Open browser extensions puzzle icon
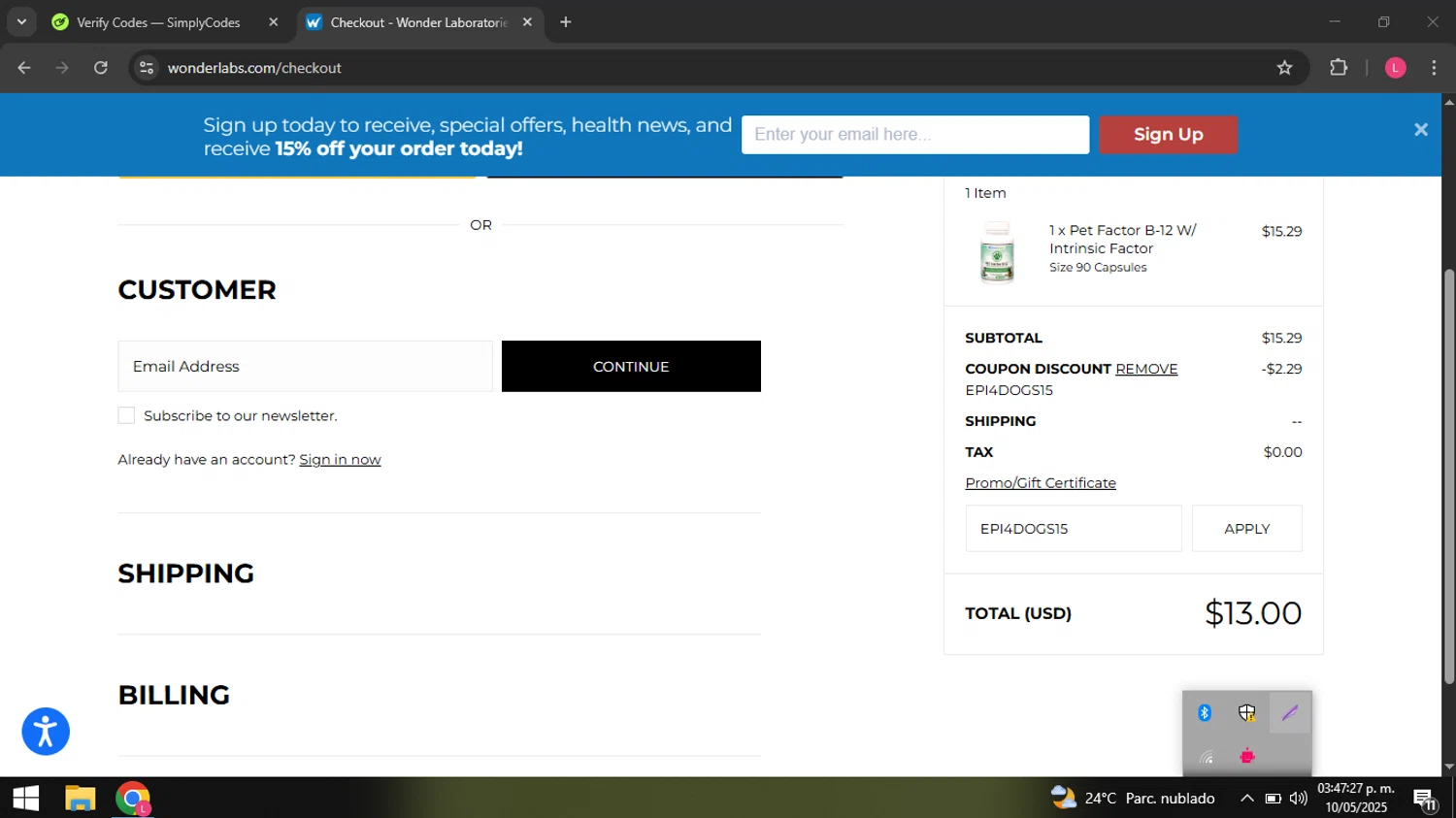 click(x=1339, y=68)
